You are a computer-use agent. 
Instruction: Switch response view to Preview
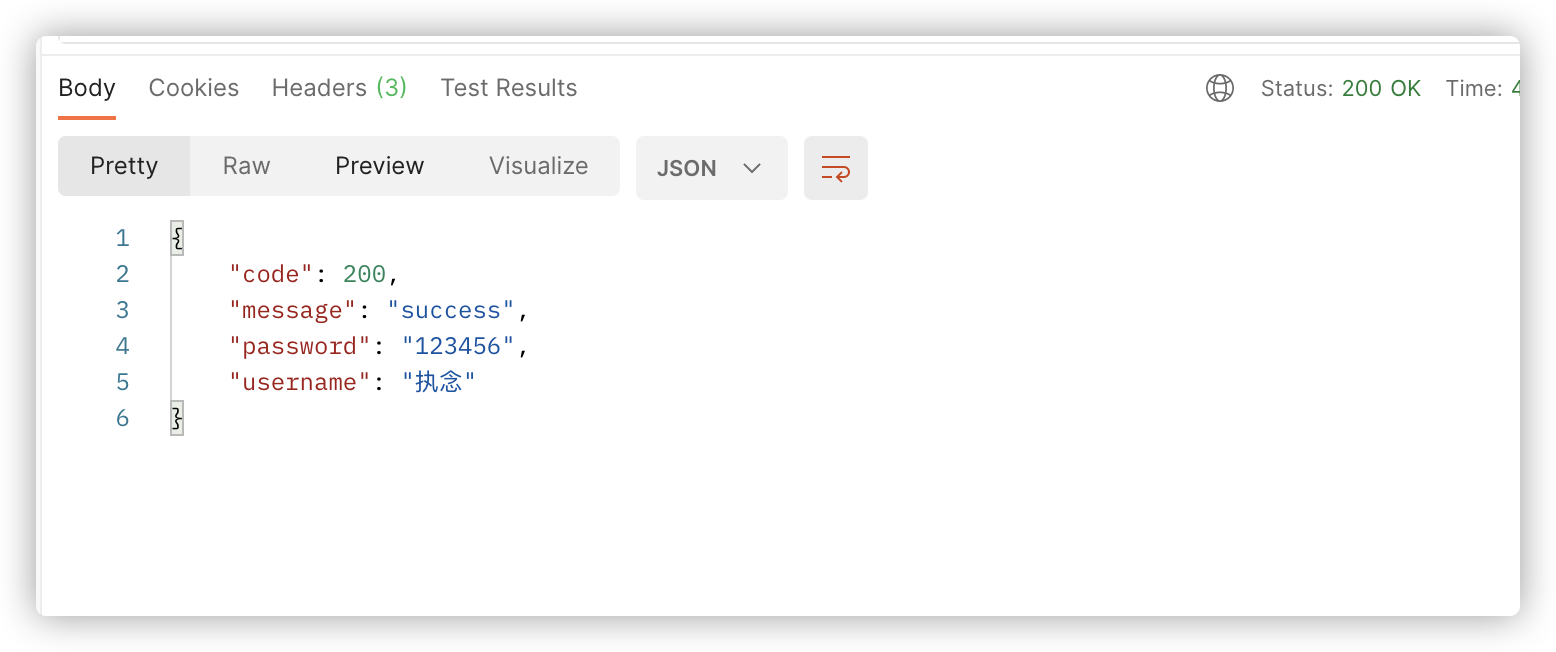point(379,166)
